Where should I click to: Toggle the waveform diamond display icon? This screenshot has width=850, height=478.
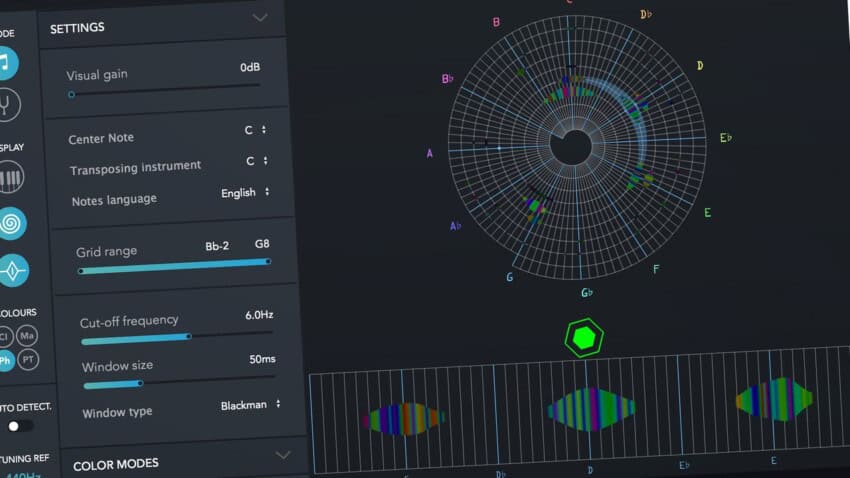[14, 270]
